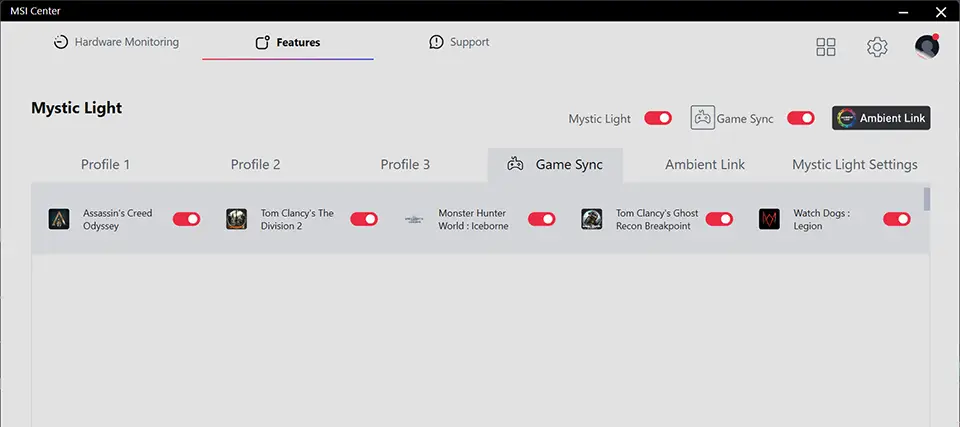The width and height of the screenshot is (960, 427).
Task: Click the Ghost Recon Breakpoint game icon
Action: 592,219
